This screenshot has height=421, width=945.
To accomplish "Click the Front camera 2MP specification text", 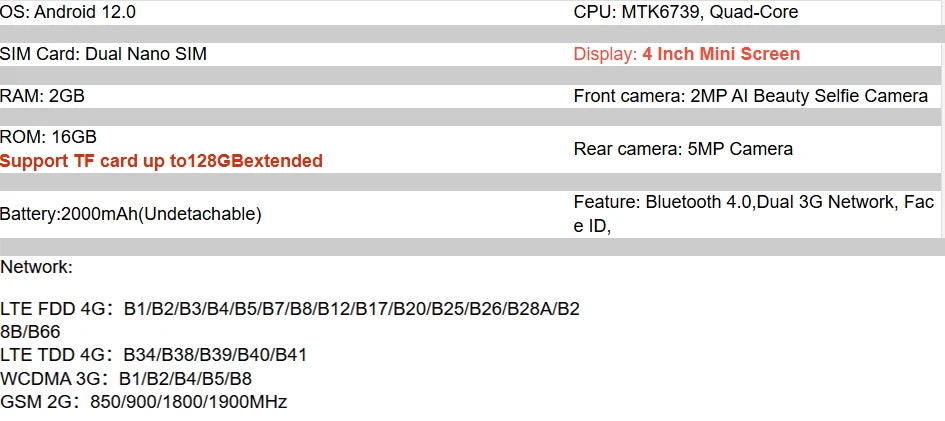I will 750,96.
